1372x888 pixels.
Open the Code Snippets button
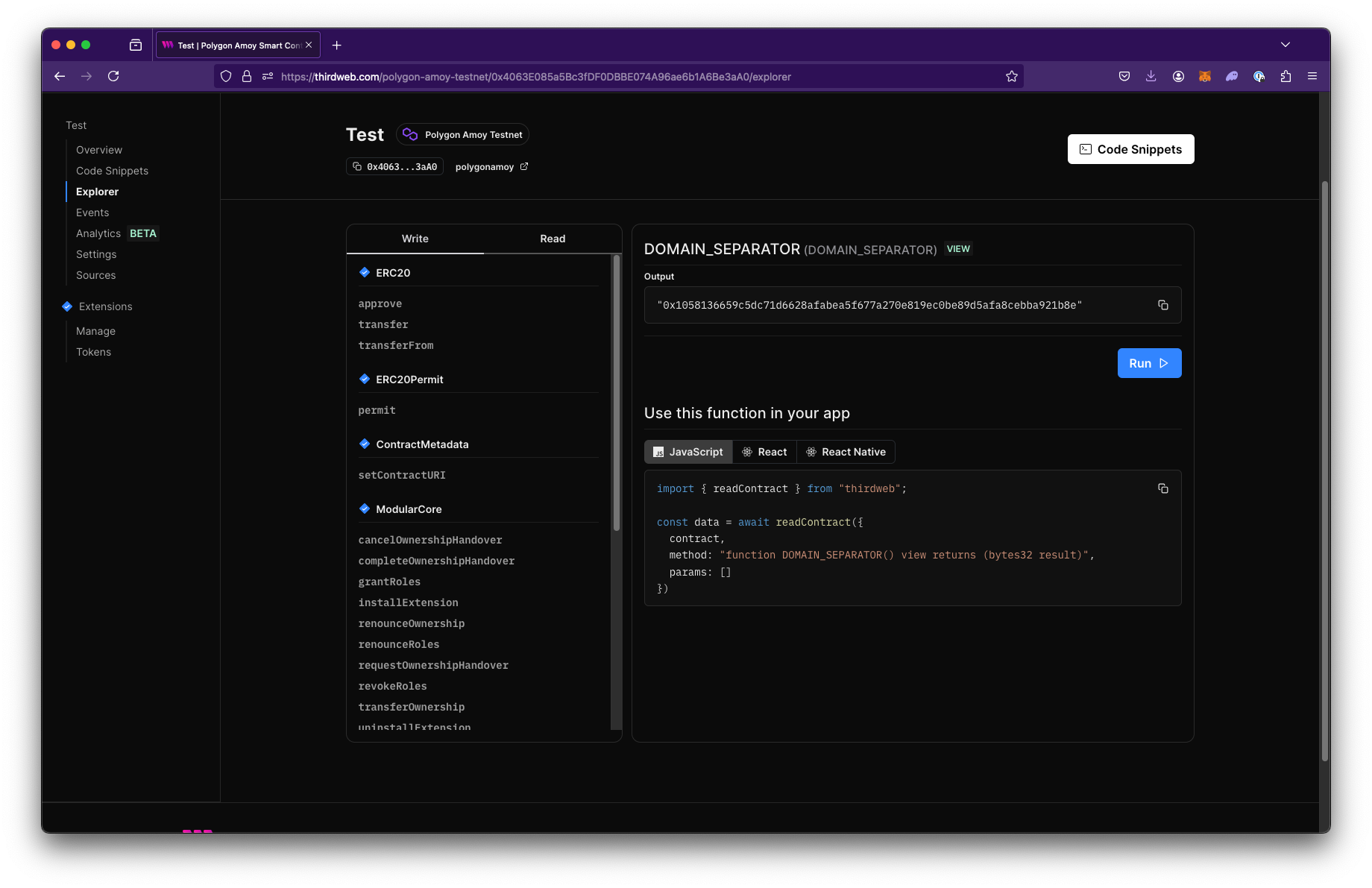pyautogui.click(x=1130, y=149)
